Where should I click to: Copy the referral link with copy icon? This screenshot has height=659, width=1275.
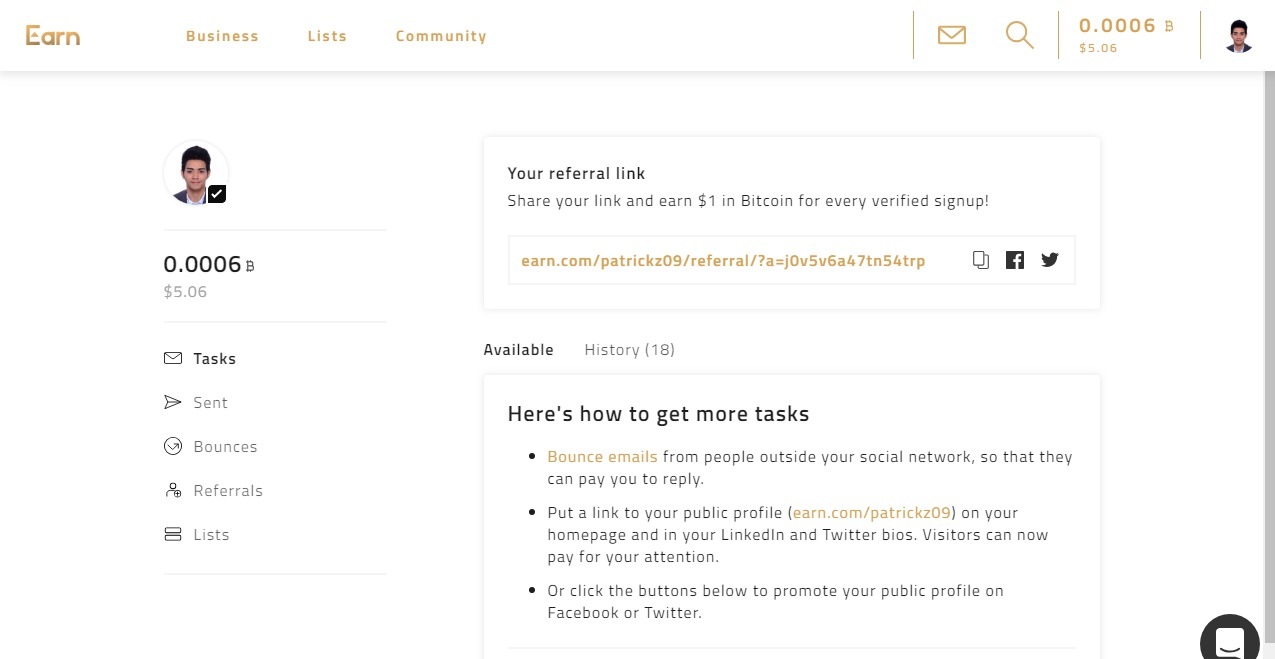pyautogui.click(x=981, y=260)
